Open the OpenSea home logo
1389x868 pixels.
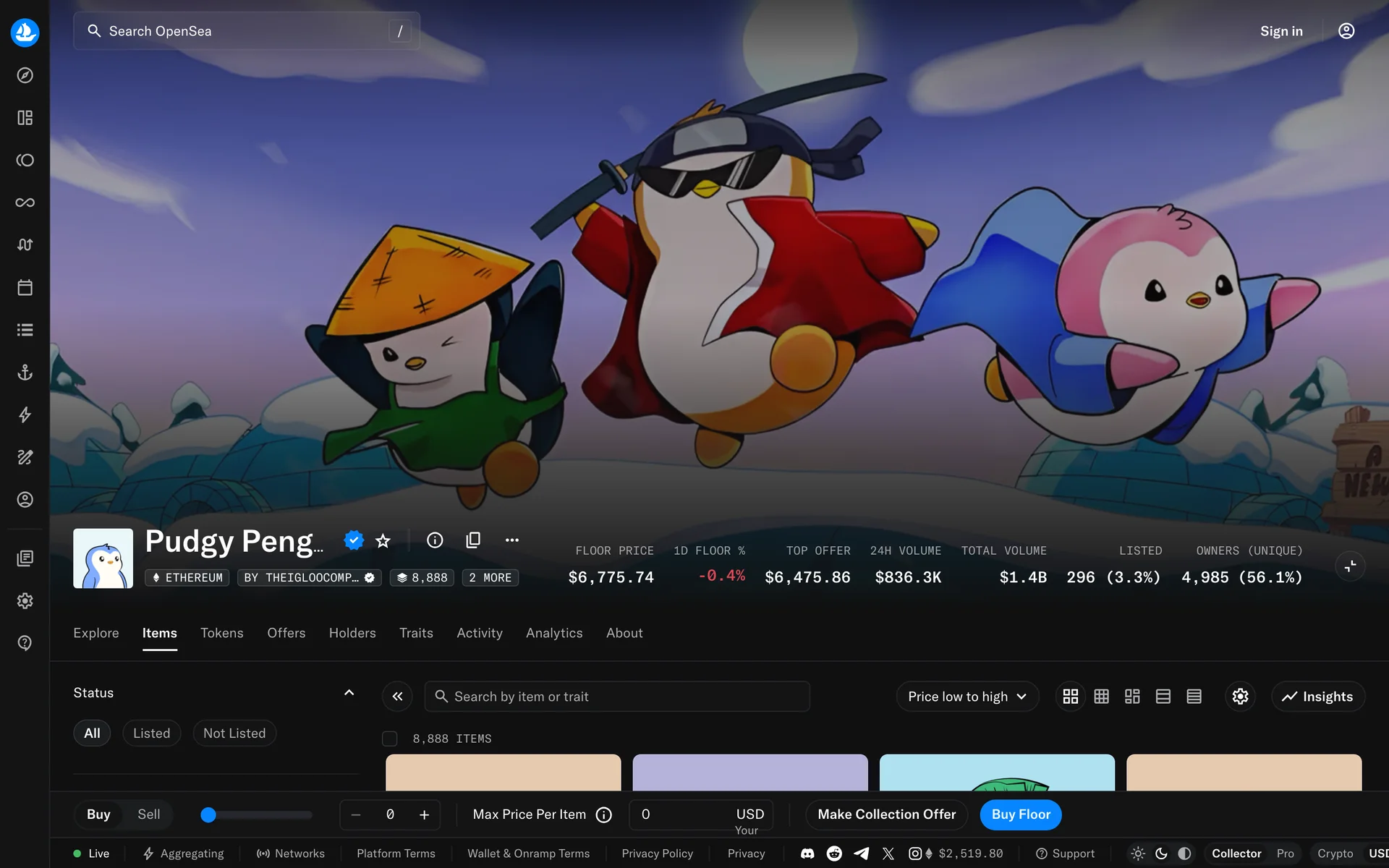(25, 32)
